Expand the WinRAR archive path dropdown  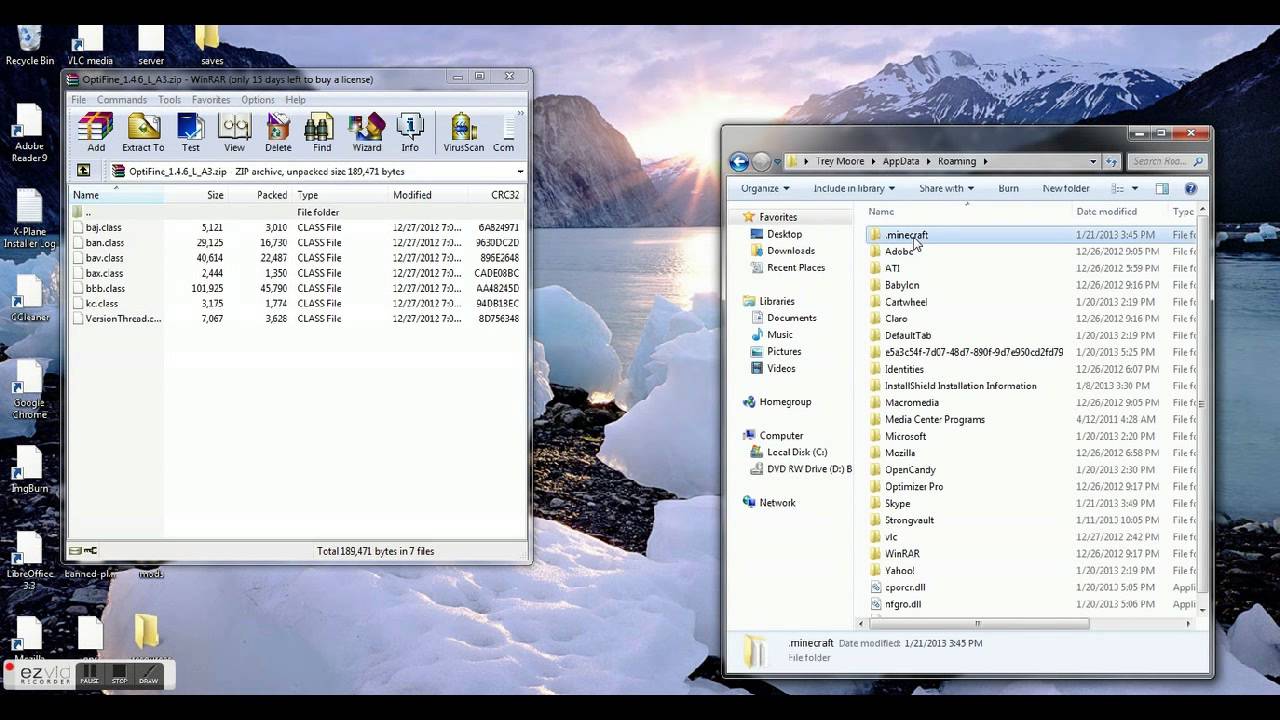coord(520,171)
